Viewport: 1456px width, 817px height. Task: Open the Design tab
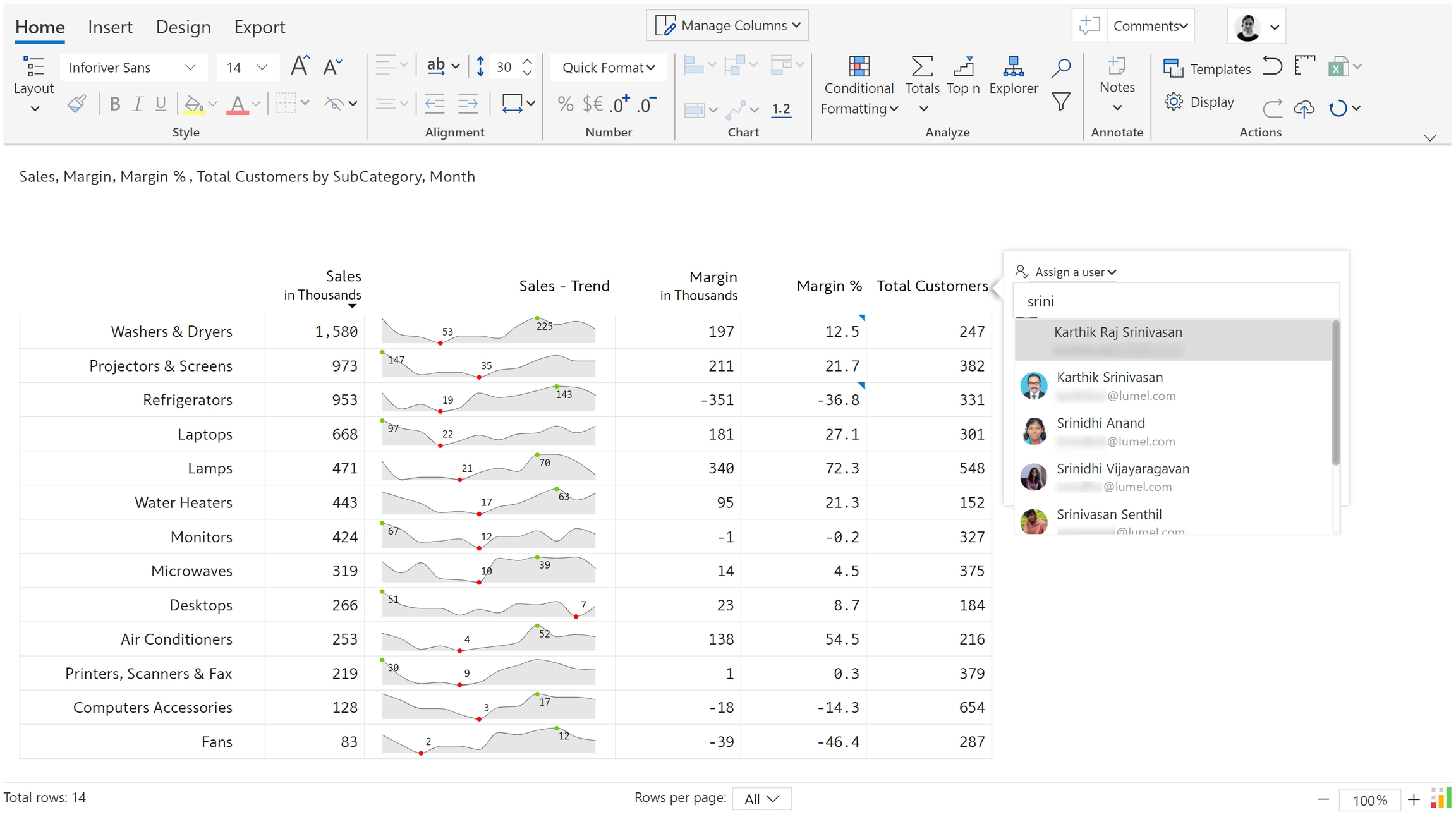[183, 27]
